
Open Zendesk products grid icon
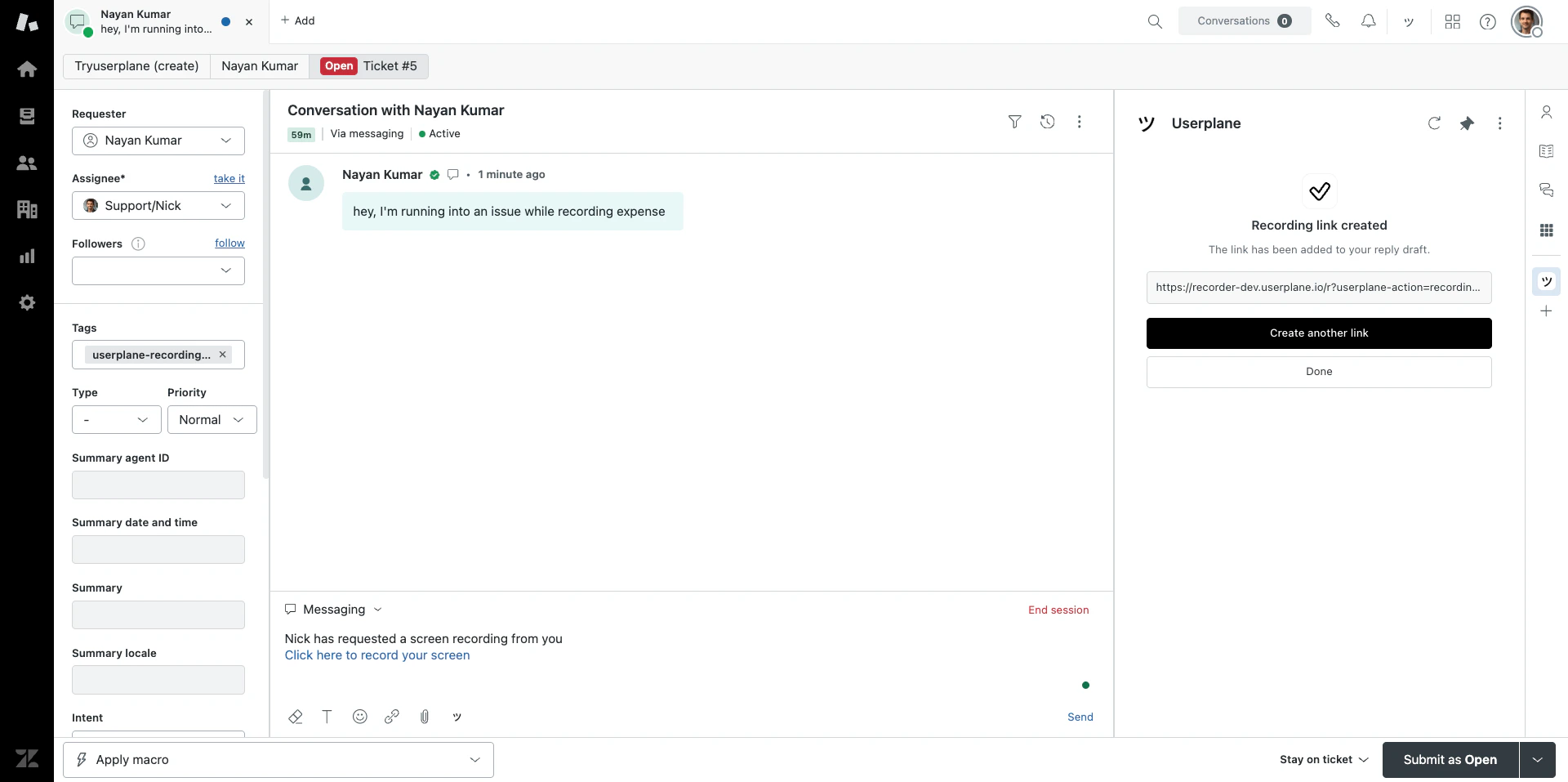coord(1452,21)
